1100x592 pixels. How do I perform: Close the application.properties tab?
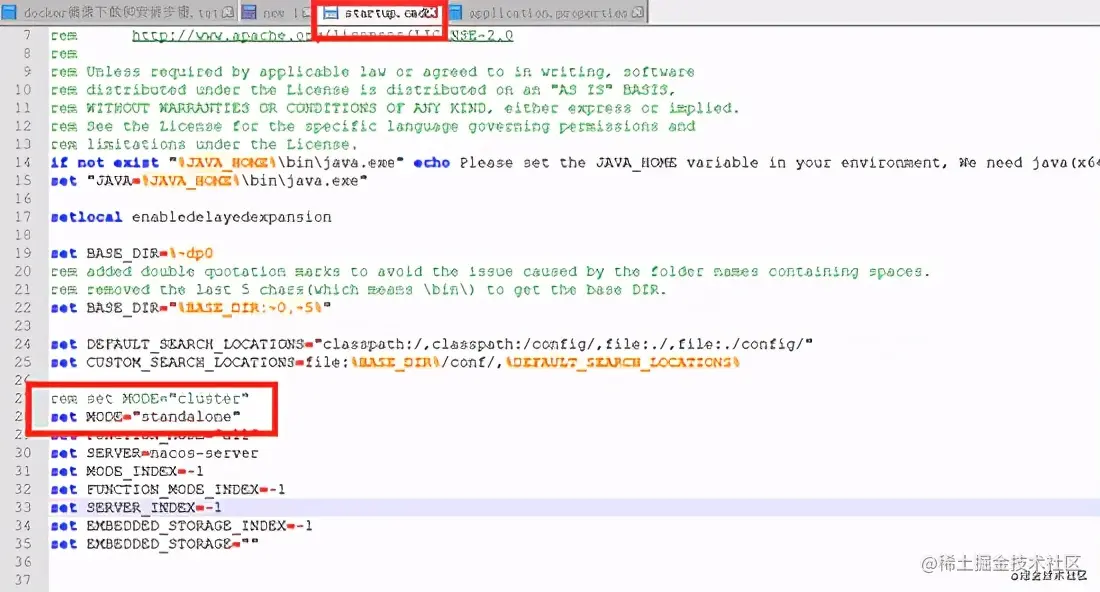pyautogui.click(x=637, y=13)
